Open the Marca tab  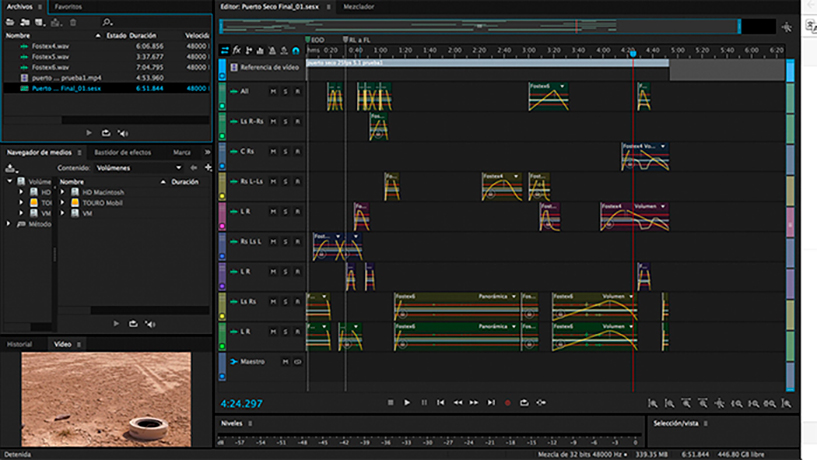pos(182,152)
